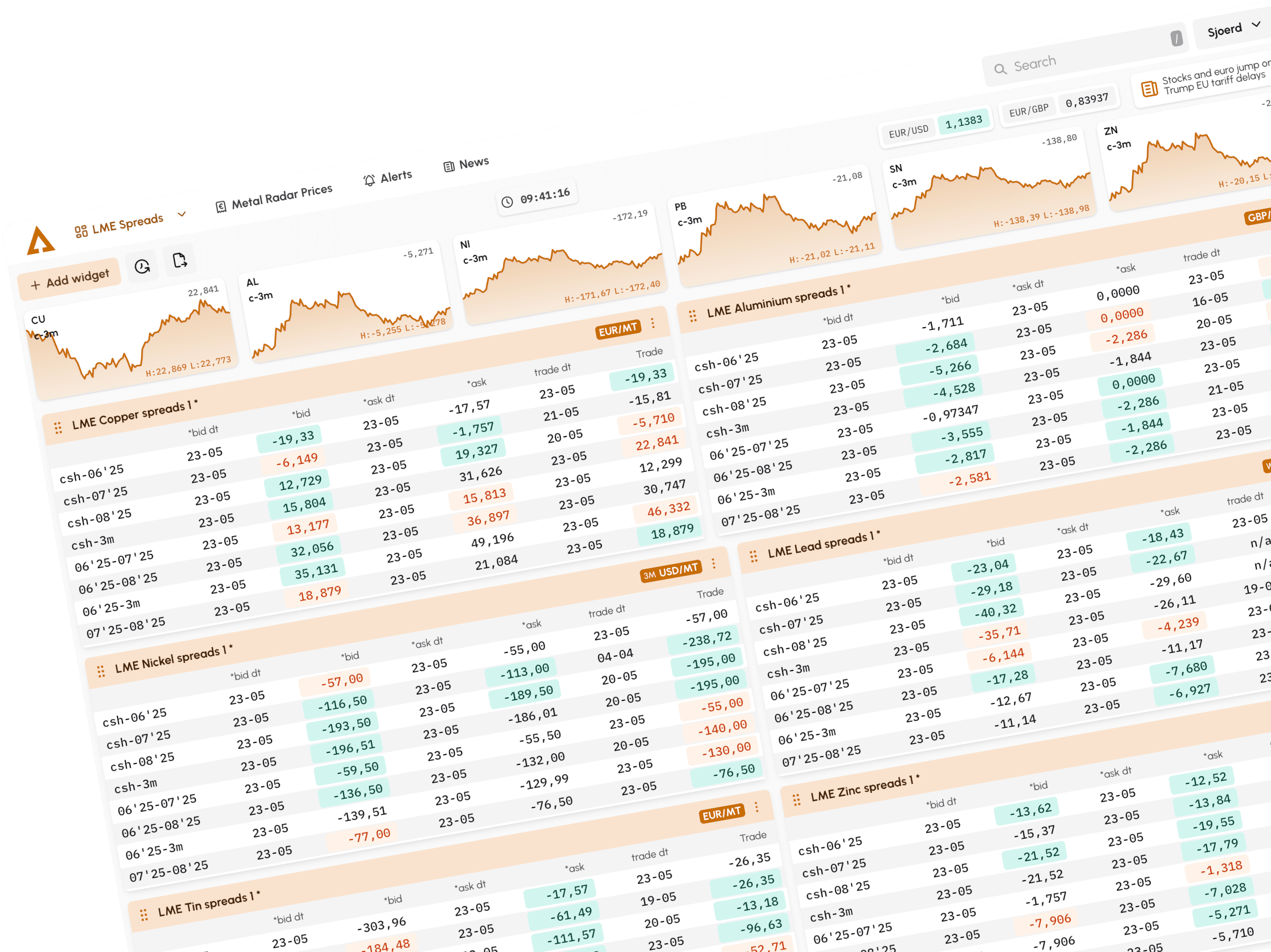
Task: Export data using the file-export icon
Action: (179, 261)
